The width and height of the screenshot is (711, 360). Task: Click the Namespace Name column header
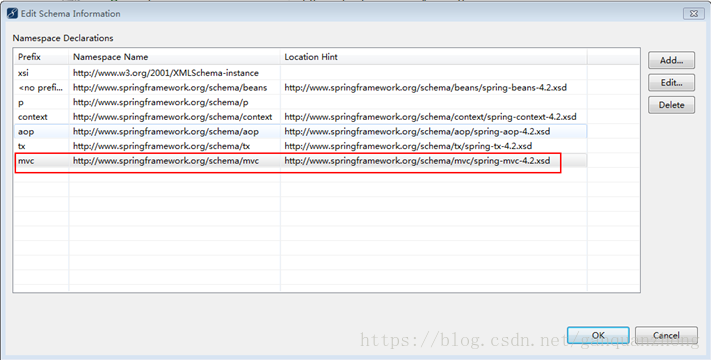[174, 57]
